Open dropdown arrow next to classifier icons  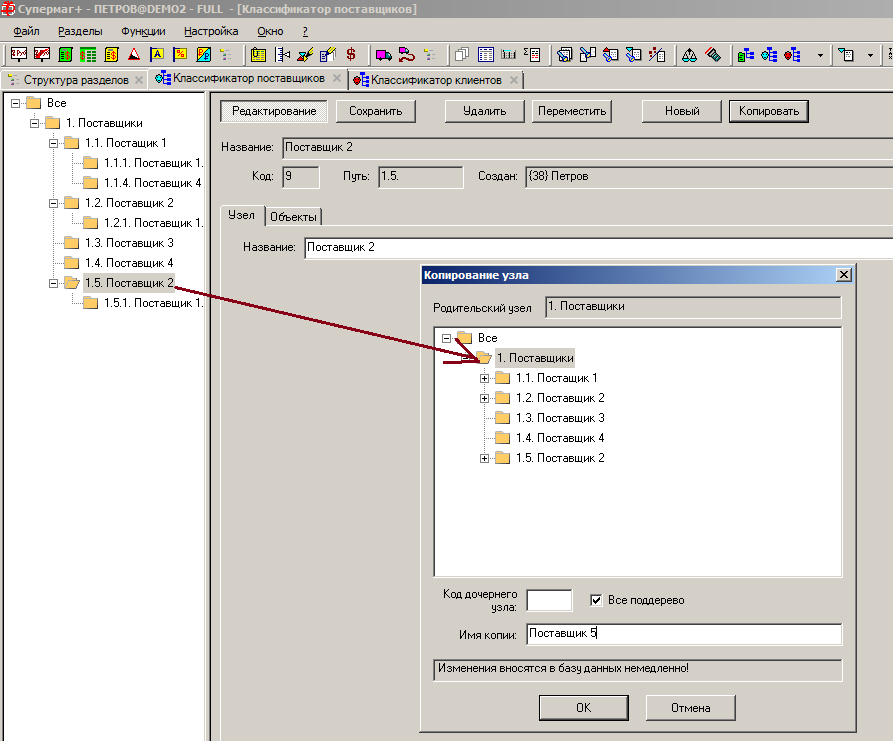point(820,55)
